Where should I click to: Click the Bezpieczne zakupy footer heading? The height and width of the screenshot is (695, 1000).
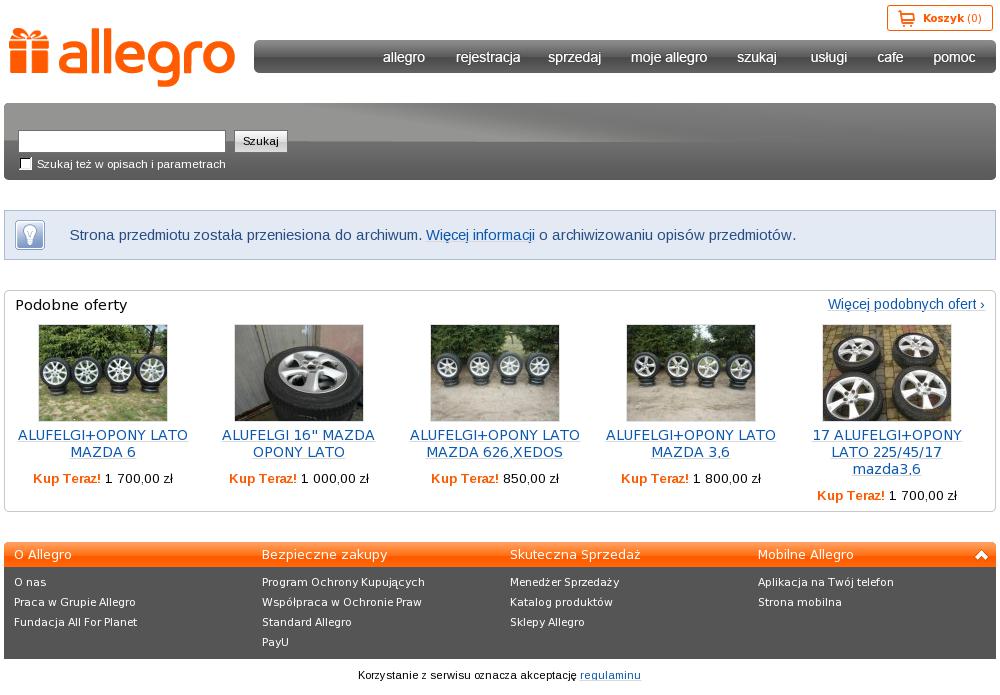325,555
